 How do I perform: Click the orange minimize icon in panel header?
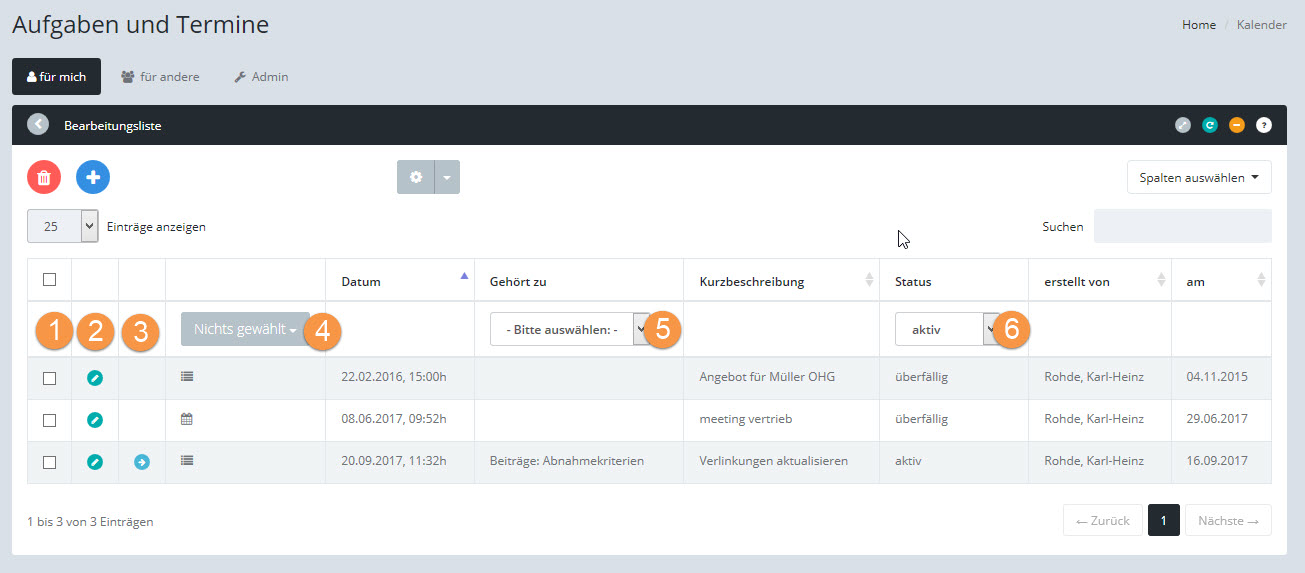pos(1237,125)
